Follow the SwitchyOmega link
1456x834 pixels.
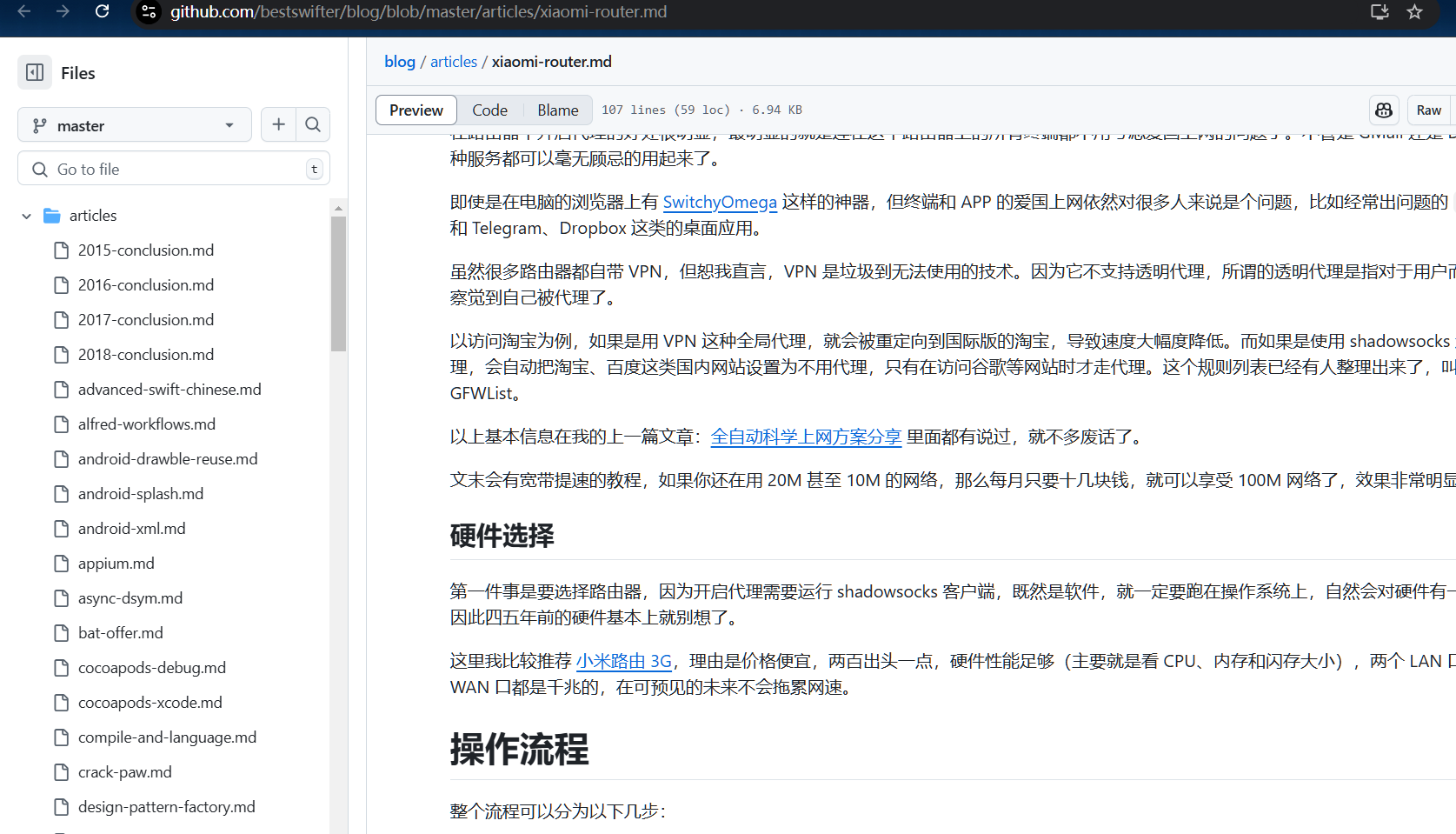pos(720,202)
